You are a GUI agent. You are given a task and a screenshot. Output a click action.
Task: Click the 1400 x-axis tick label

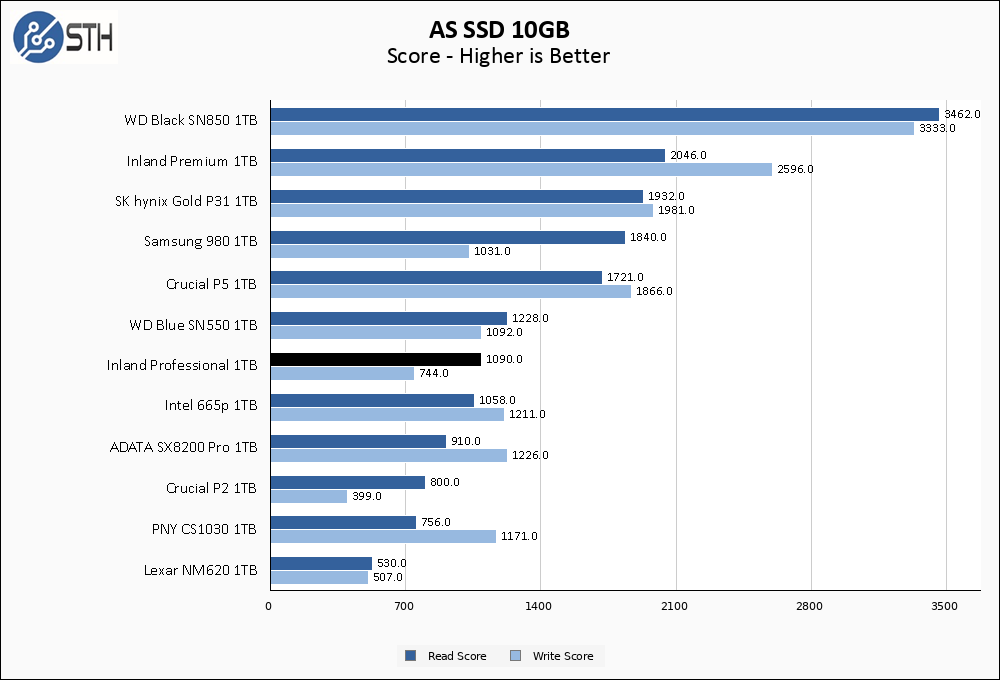tap(538, 606)
